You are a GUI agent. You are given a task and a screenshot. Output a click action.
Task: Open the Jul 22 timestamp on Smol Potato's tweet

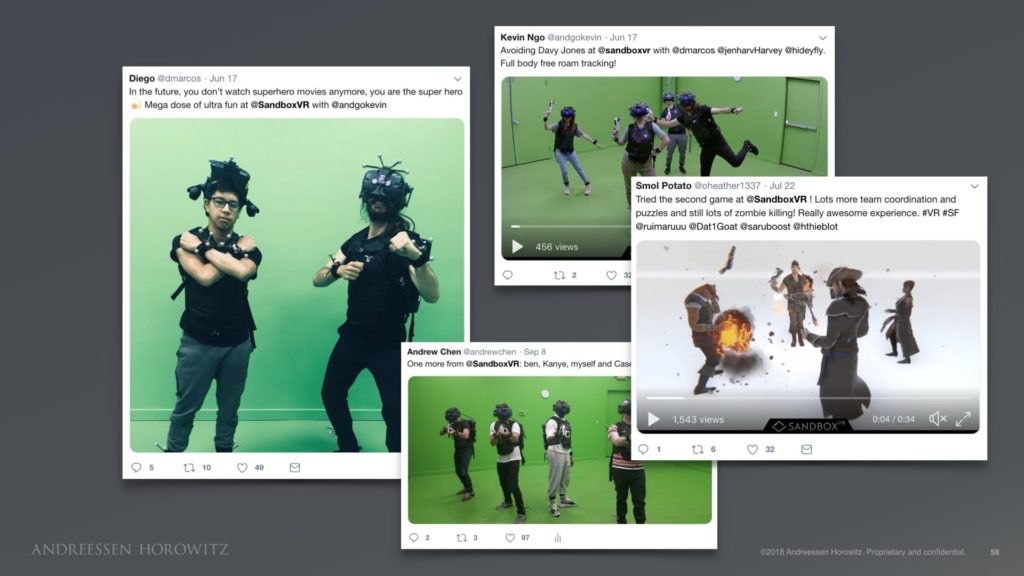click(x=782, y=185)
